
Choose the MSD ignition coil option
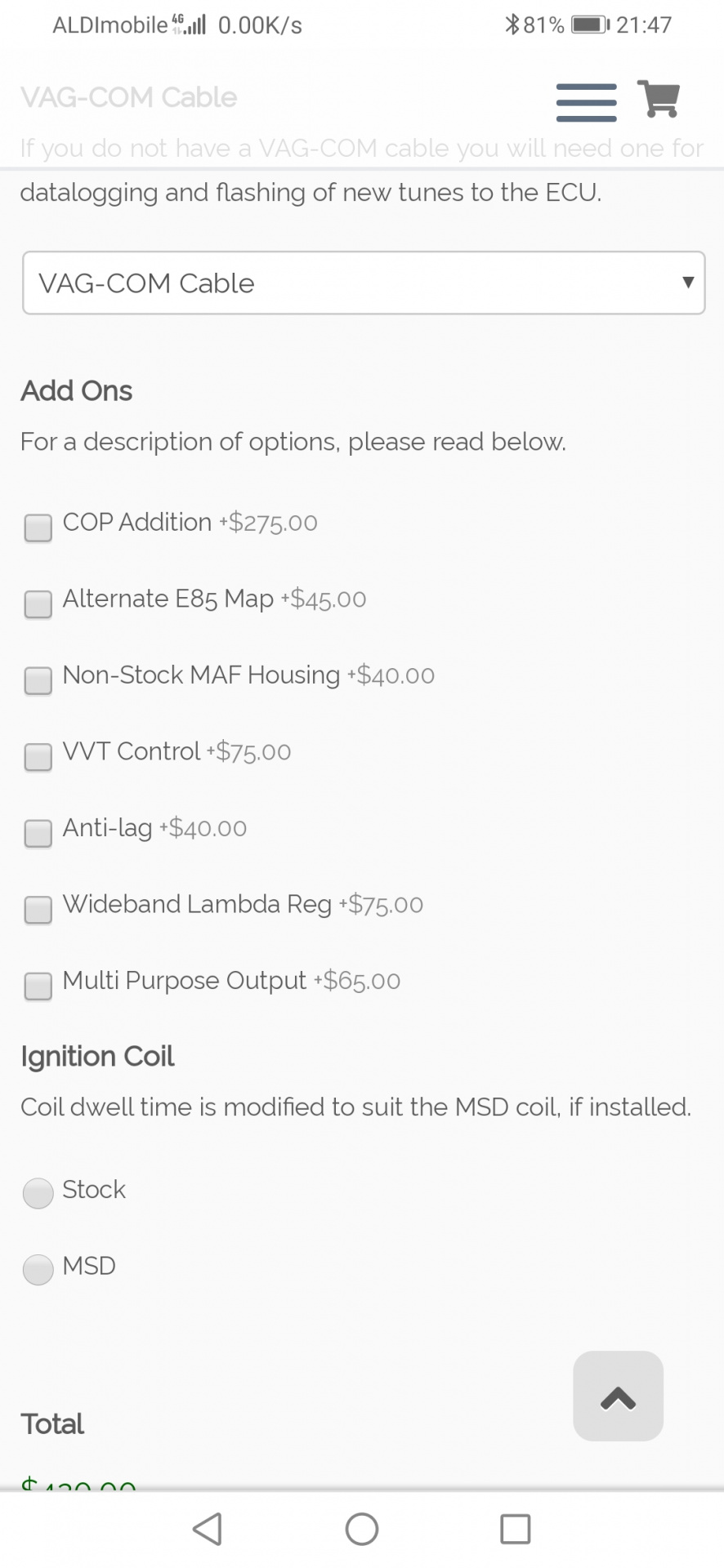pos(38,1269)
